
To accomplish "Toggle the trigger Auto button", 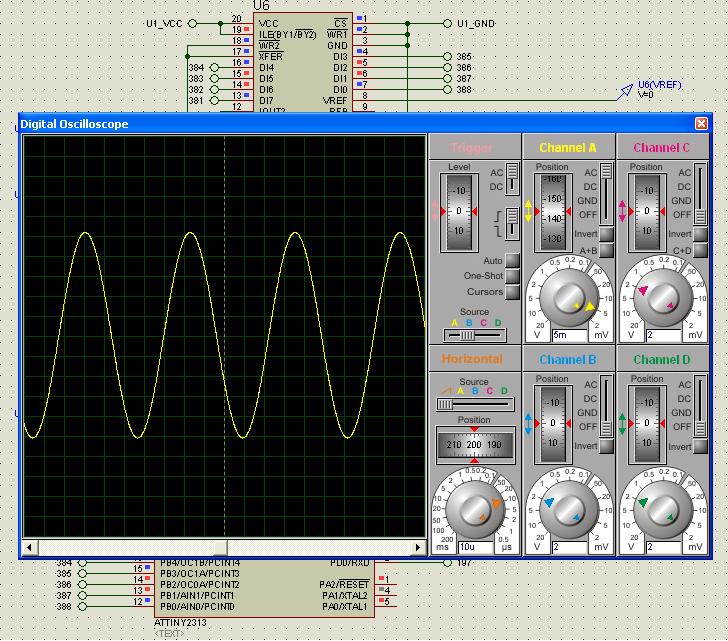I will 512,260.
